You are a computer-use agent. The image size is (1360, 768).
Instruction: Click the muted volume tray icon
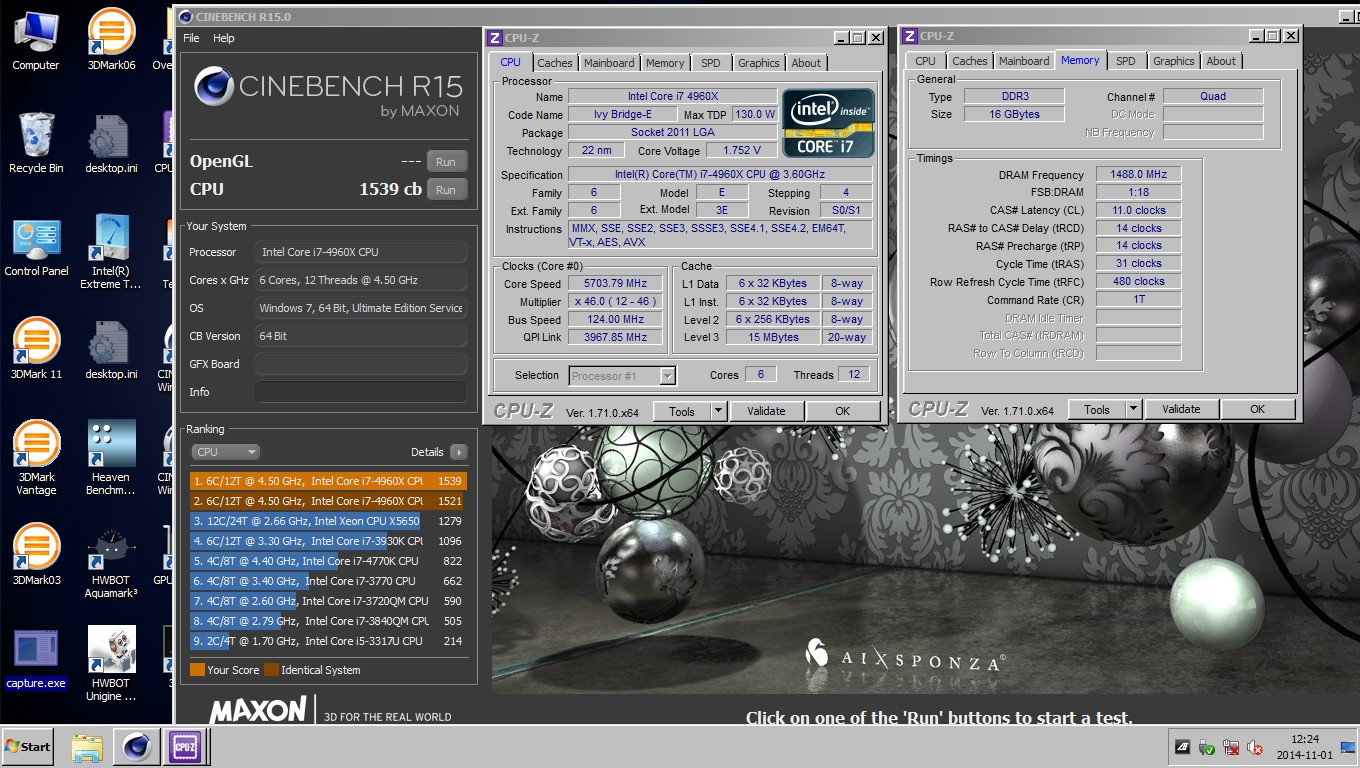coord(1255,747)
